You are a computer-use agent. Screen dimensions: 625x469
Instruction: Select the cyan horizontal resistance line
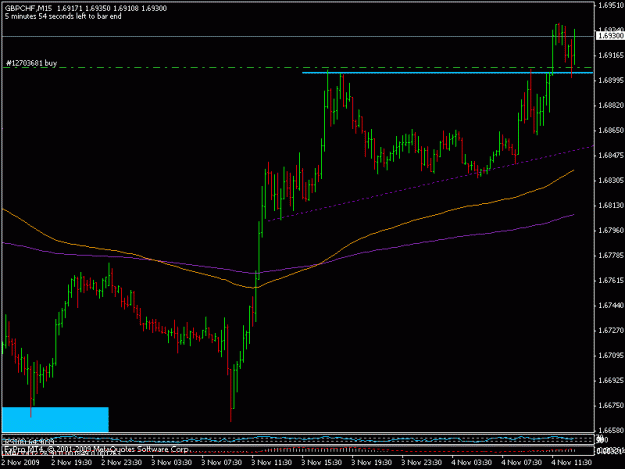447,73
